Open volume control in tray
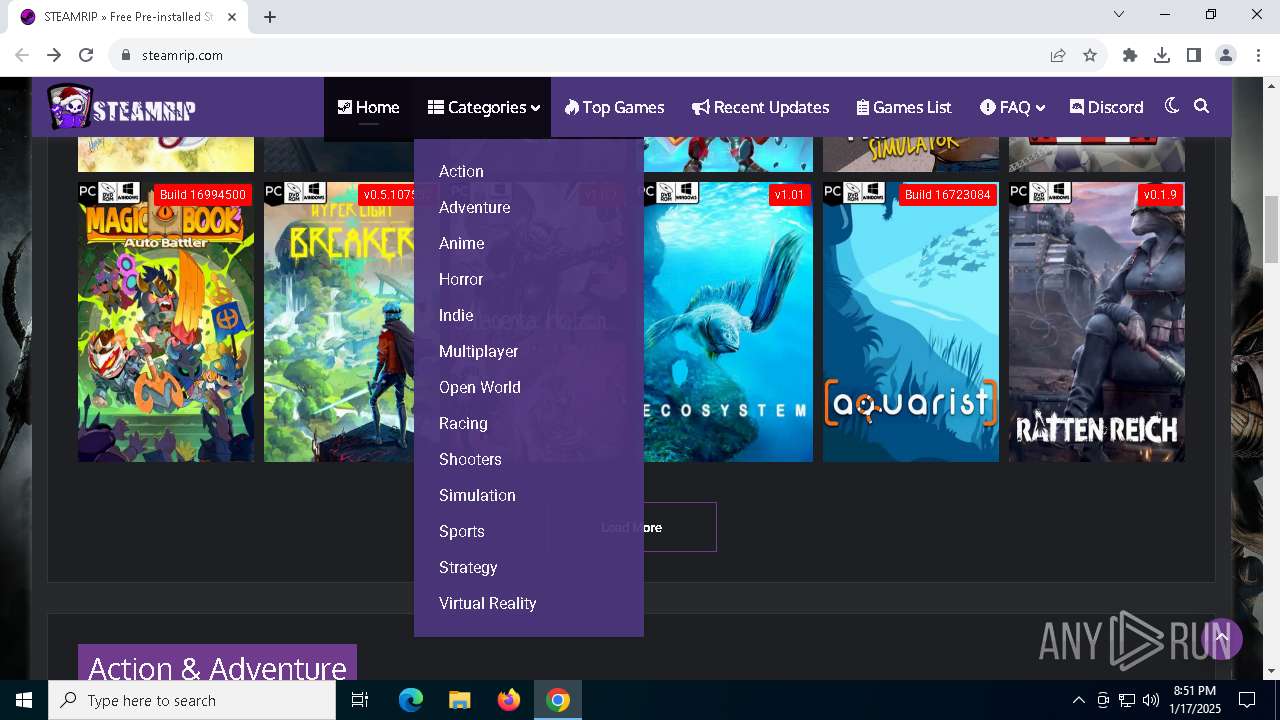Screen dimensions: 1280x720 (x=1151, y=700)
